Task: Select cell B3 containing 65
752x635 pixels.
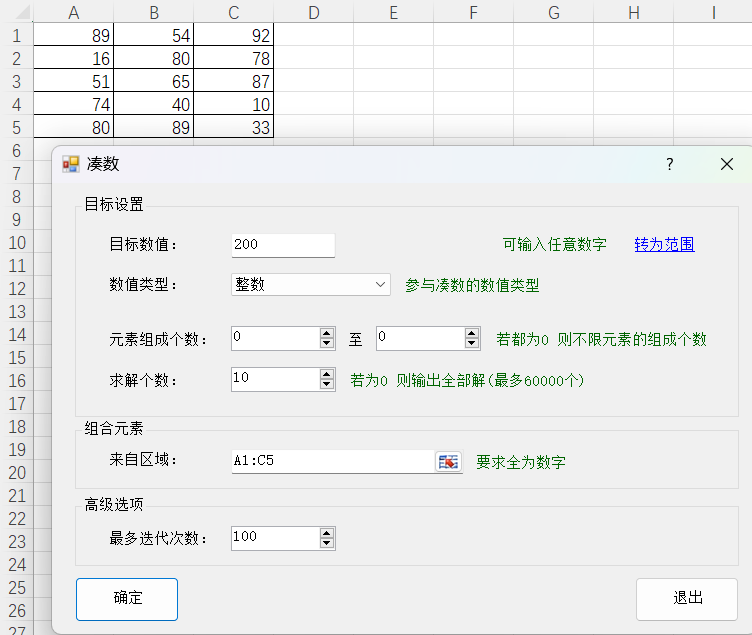Action: click(153, 81)
